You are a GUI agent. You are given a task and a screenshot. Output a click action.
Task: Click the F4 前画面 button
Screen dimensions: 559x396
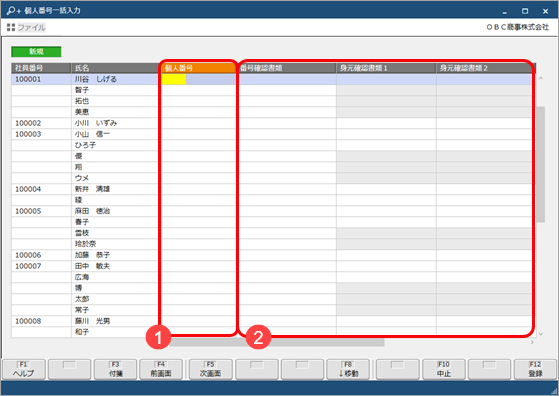coord(161,369)
